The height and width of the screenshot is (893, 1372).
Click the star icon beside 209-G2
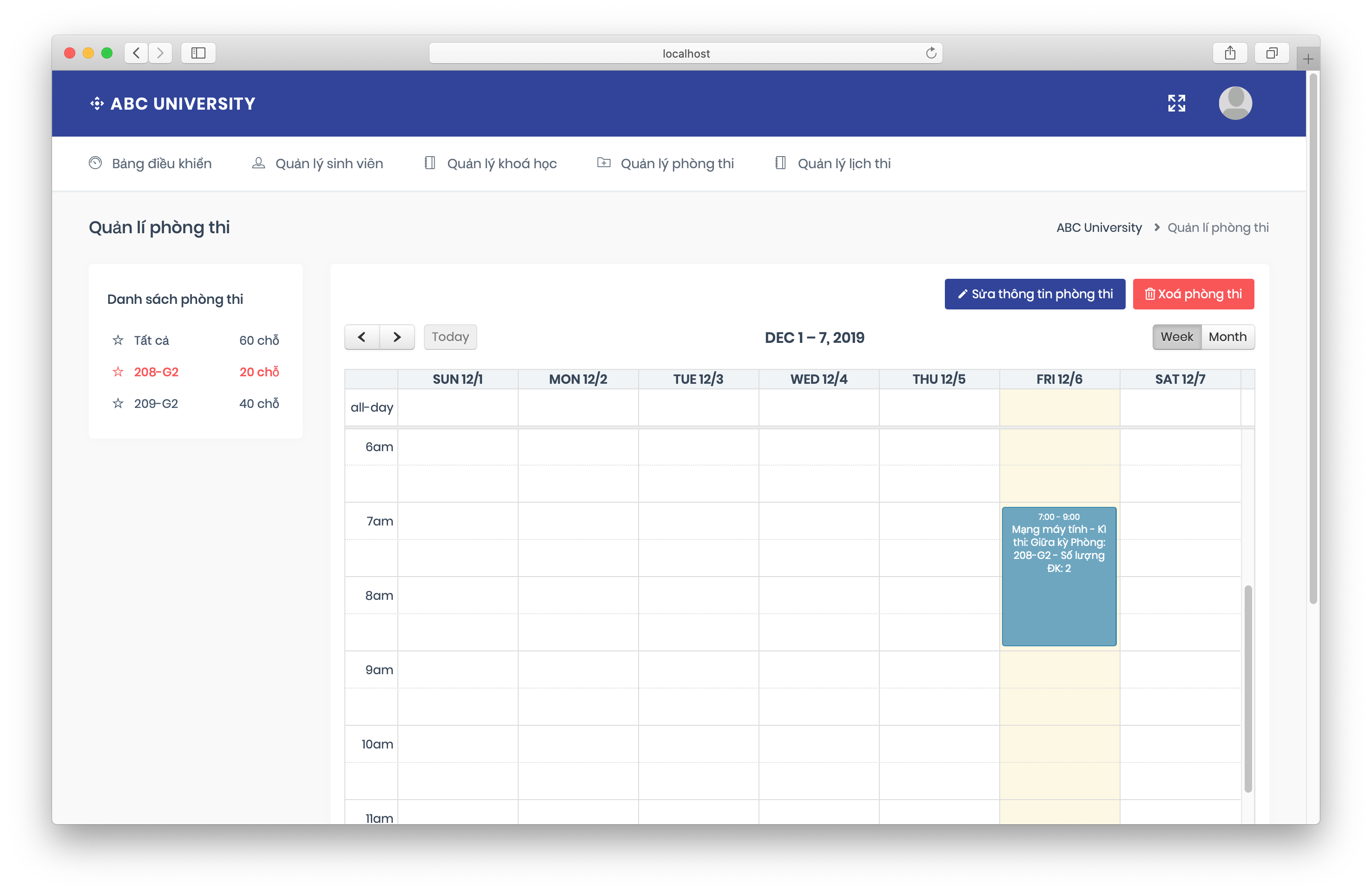click(118, 403)
